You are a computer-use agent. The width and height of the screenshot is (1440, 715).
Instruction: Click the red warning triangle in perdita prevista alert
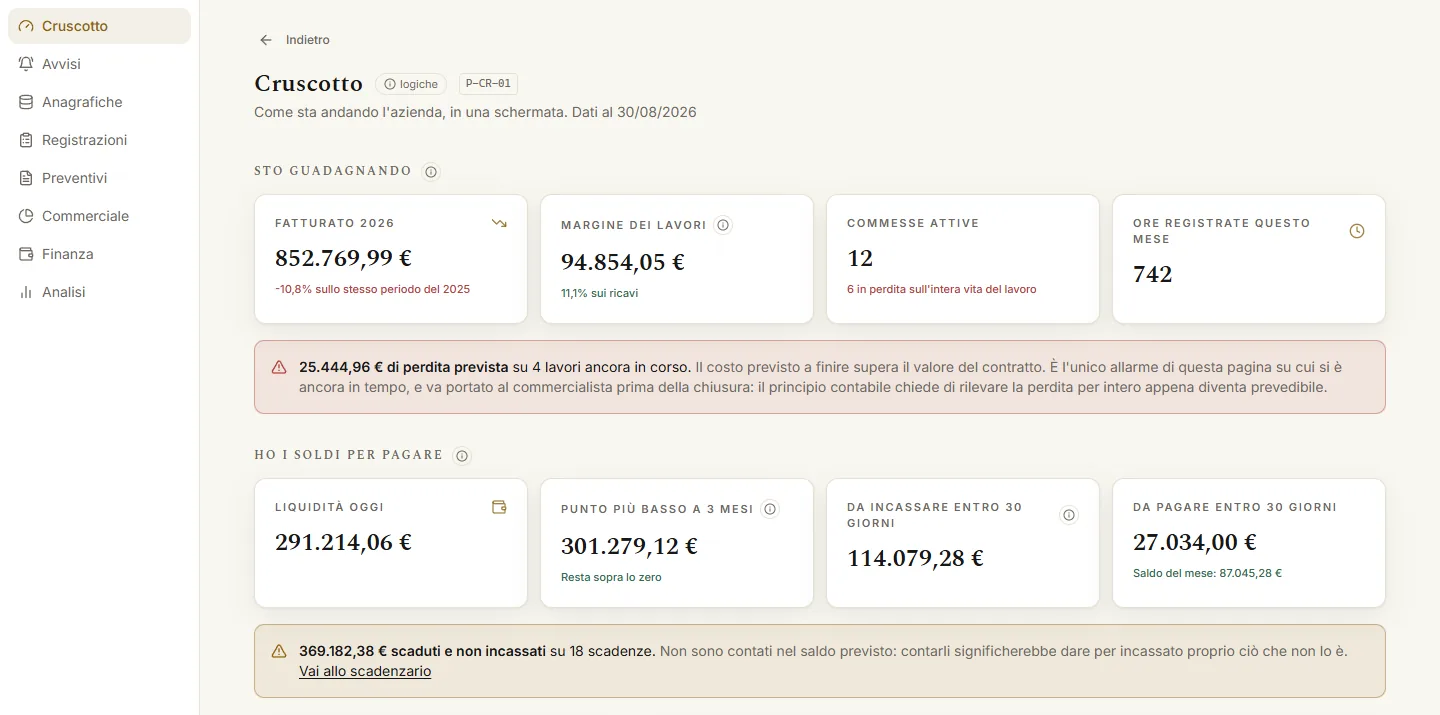click(279, 367)
